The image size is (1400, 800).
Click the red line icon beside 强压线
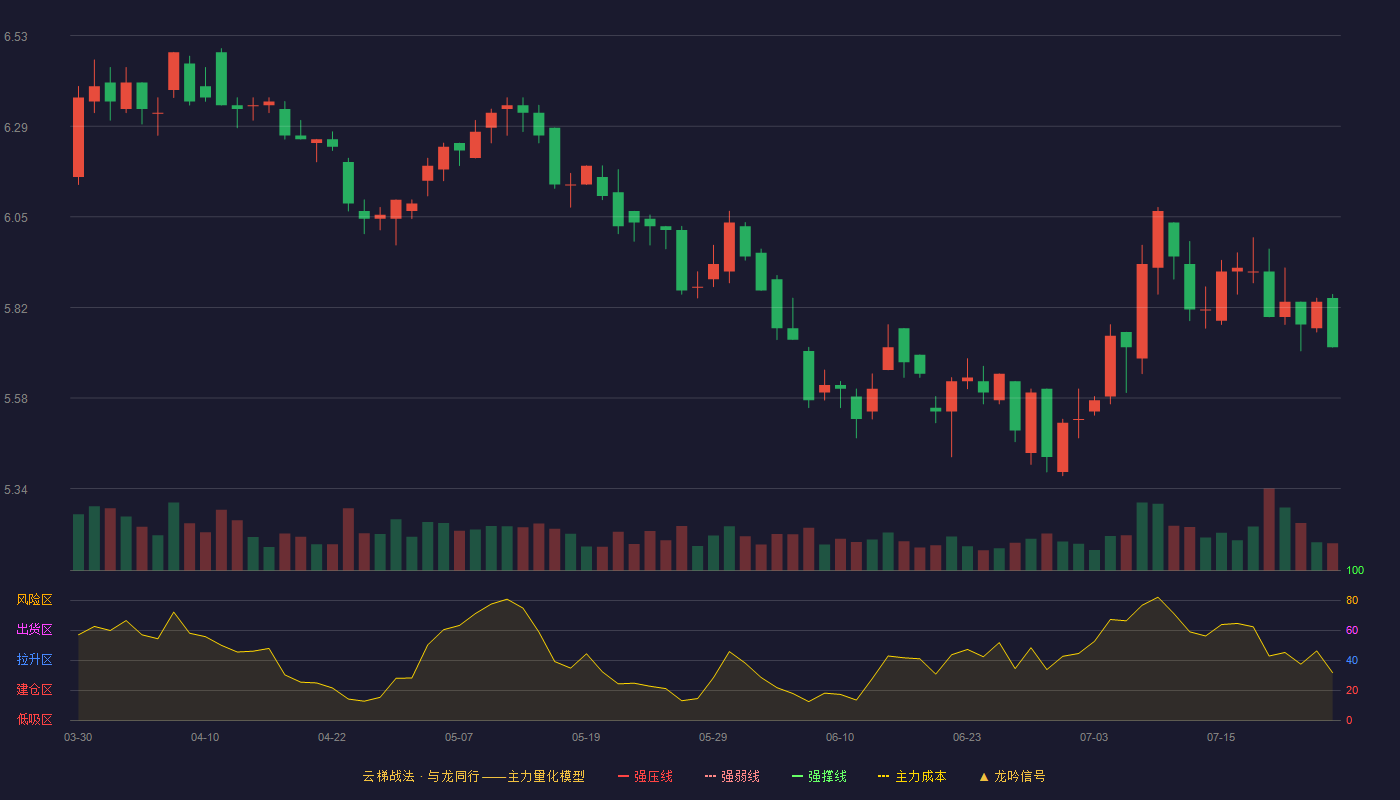coord(623,776)
